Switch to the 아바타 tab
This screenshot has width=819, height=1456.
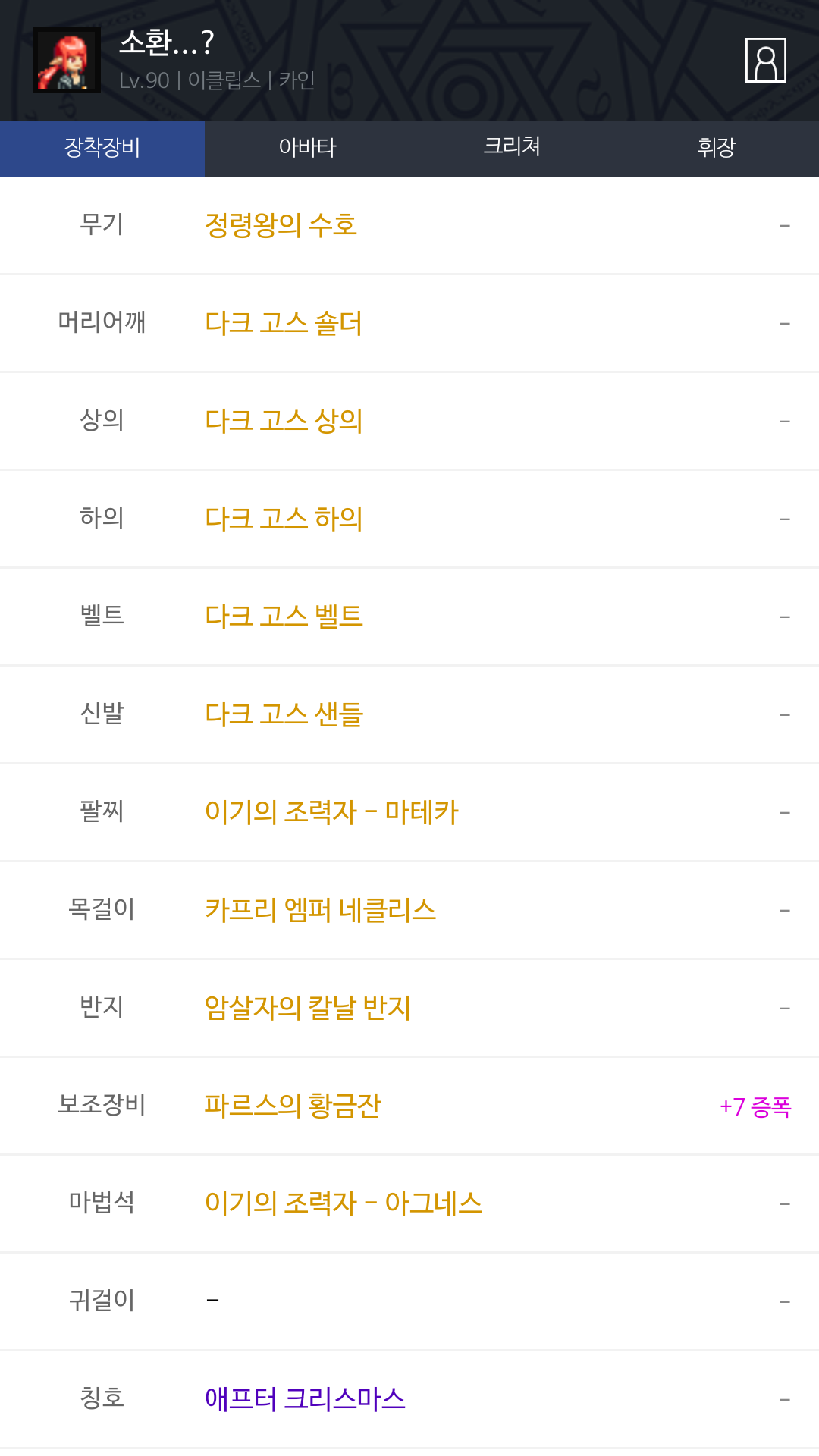307,148
